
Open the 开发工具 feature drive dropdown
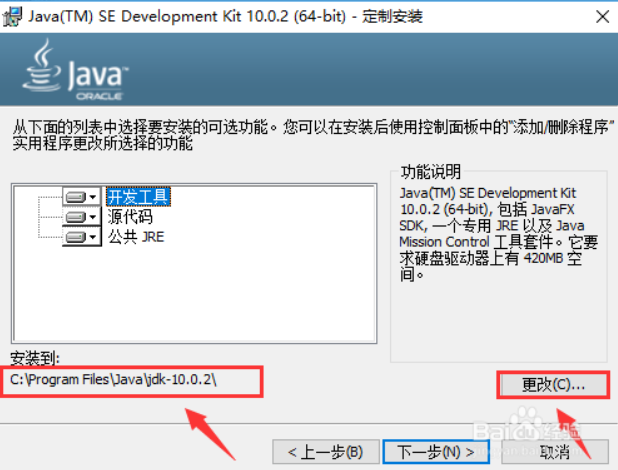pos(82,197)
